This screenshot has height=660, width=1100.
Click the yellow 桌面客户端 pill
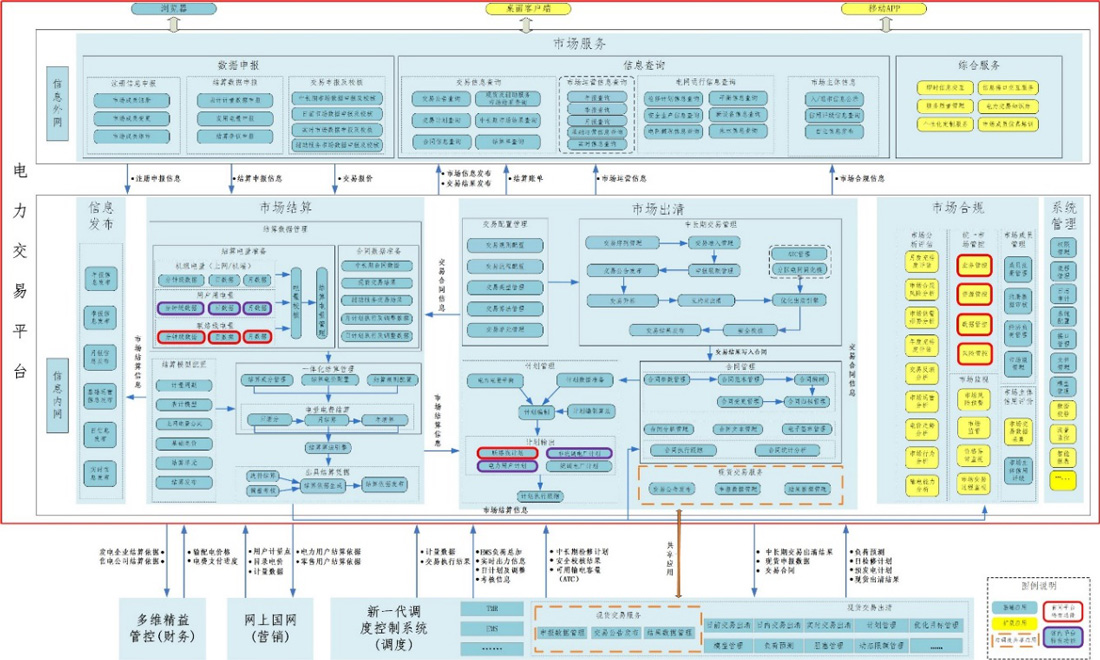pos(528,8)
